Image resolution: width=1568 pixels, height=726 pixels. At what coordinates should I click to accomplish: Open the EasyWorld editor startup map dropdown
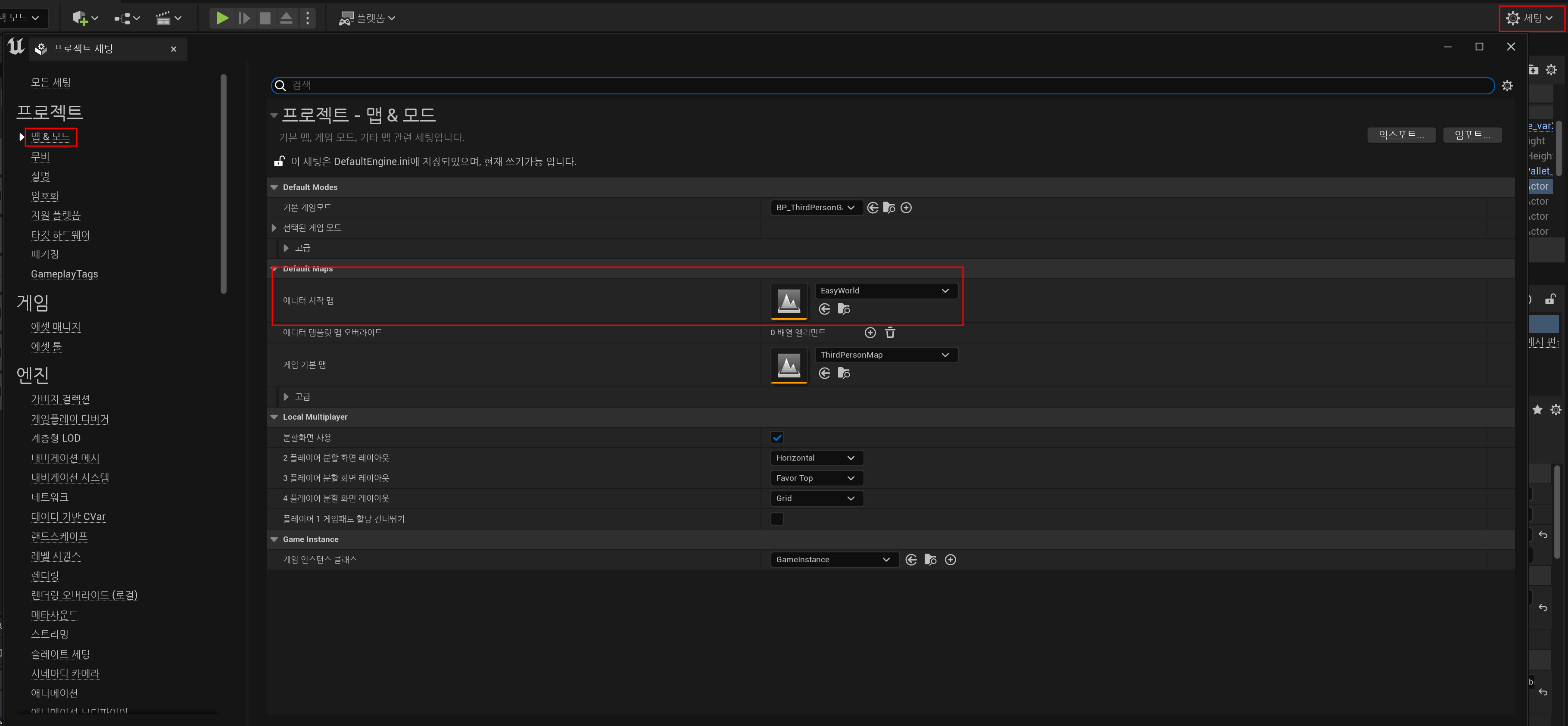point(885,291)
